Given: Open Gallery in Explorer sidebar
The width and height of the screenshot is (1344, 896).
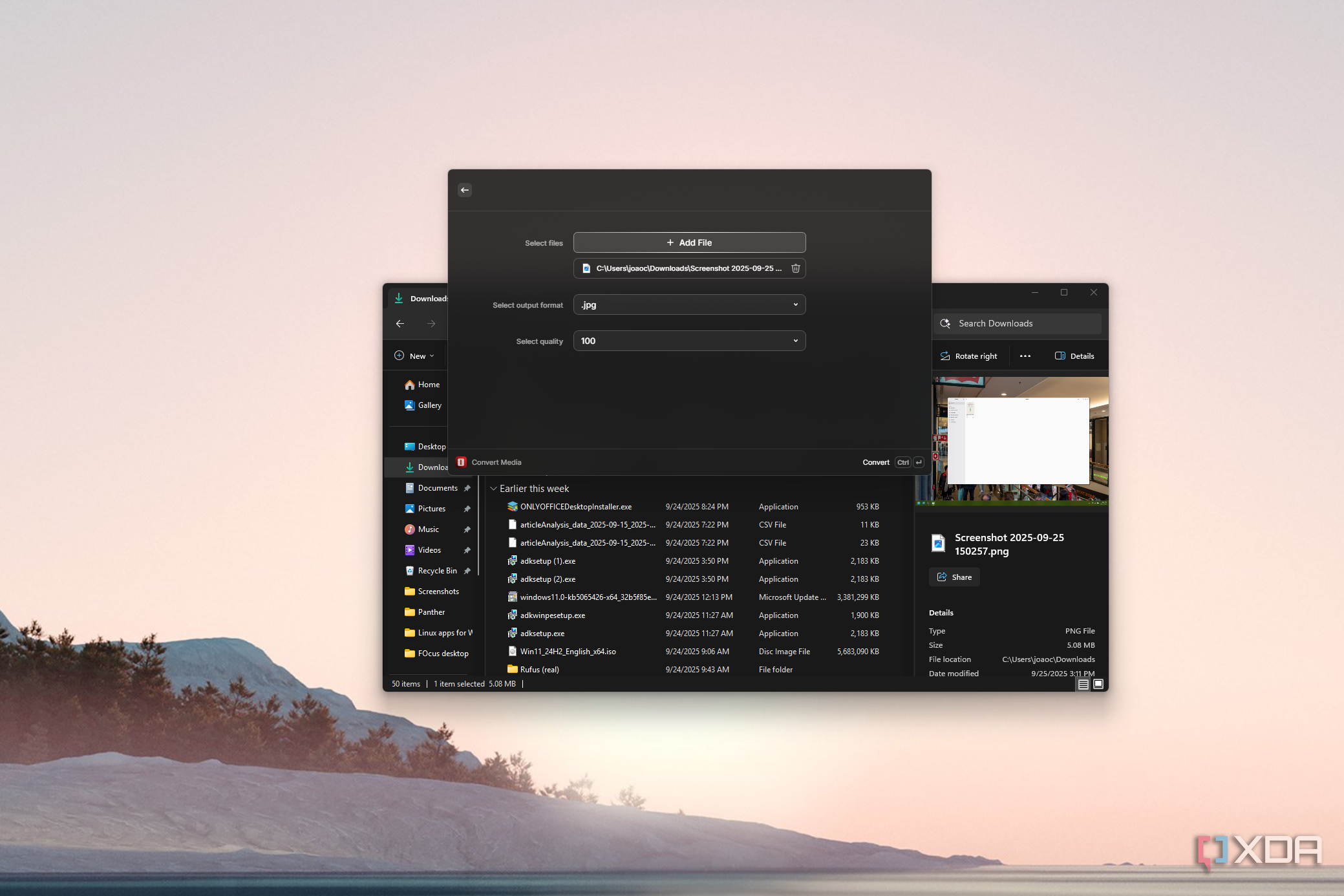Looking at the screenshot, I should [423, 405].
